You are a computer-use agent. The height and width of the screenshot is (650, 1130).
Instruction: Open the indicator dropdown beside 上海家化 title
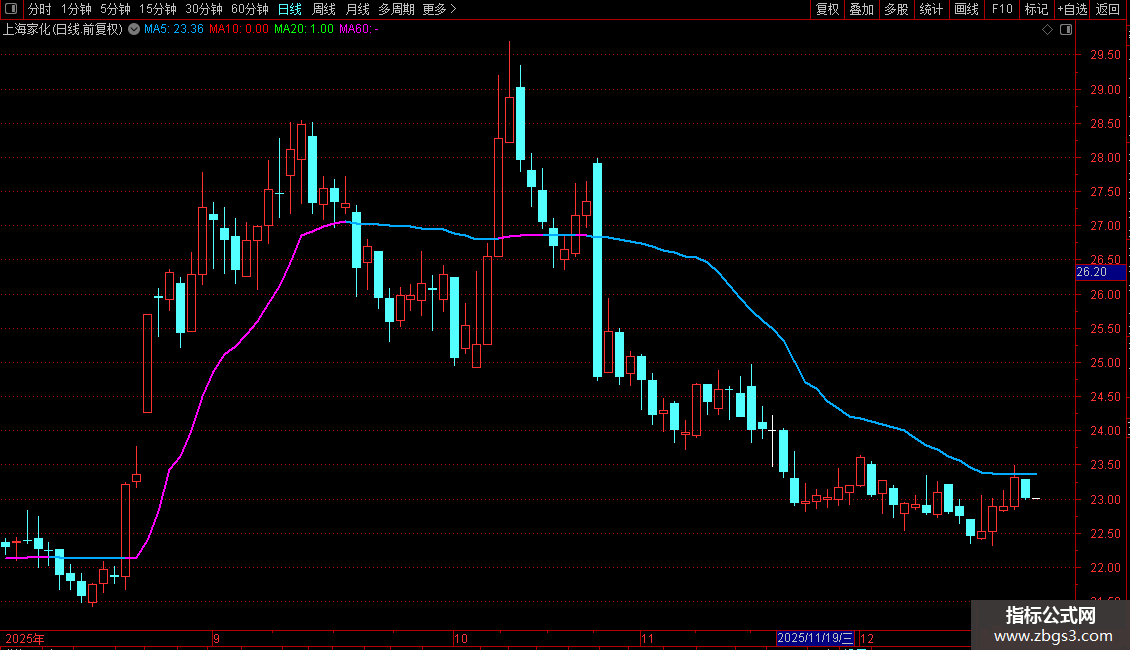click(x=134, y=30)
